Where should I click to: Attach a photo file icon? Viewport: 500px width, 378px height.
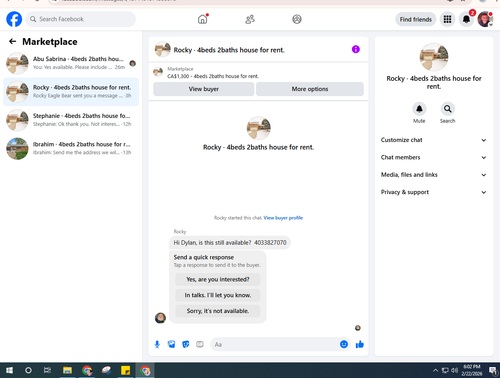[171, 344]
